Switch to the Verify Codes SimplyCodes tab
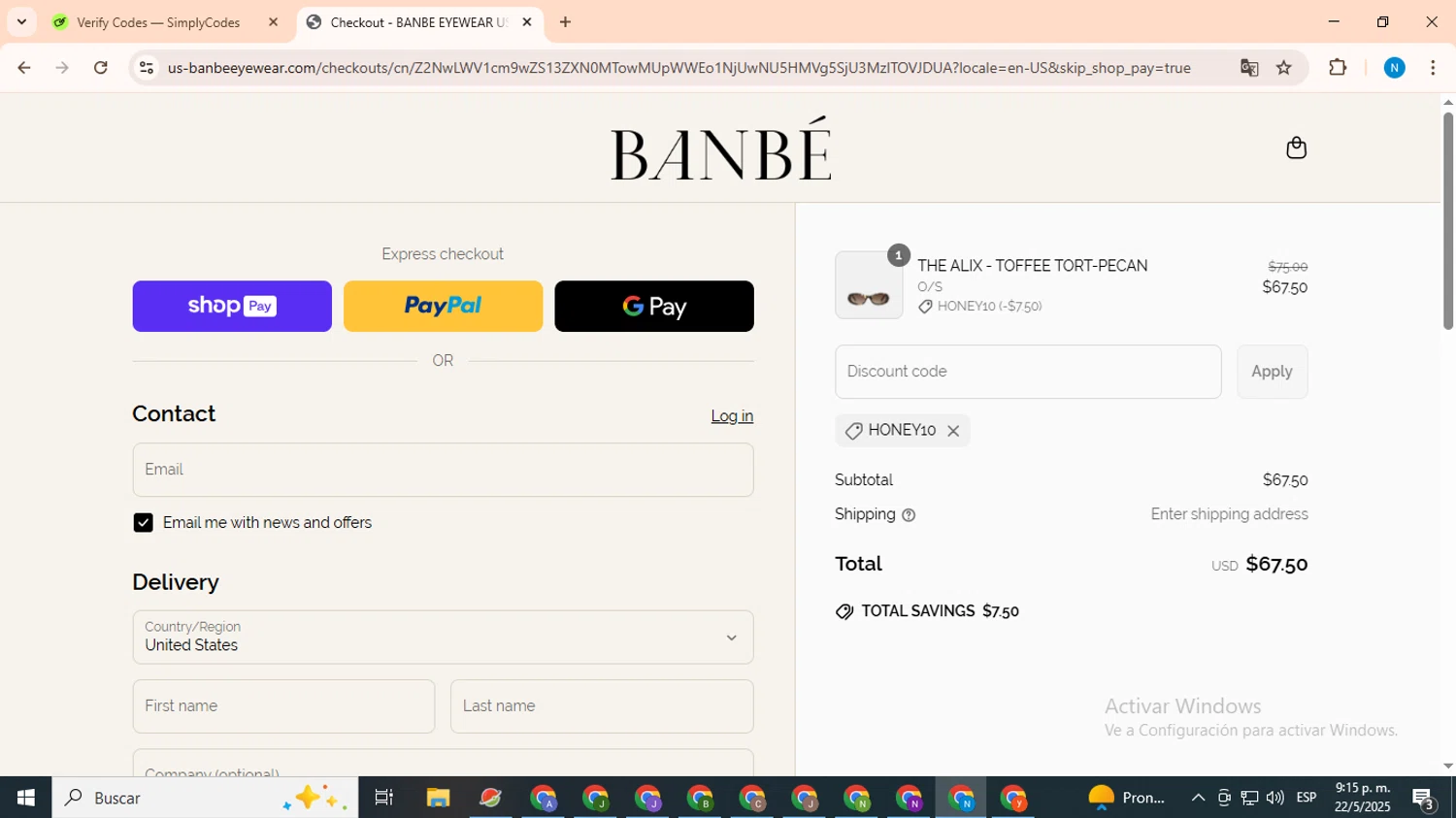Screen dimensions: 1456x818 coord(158,22)
